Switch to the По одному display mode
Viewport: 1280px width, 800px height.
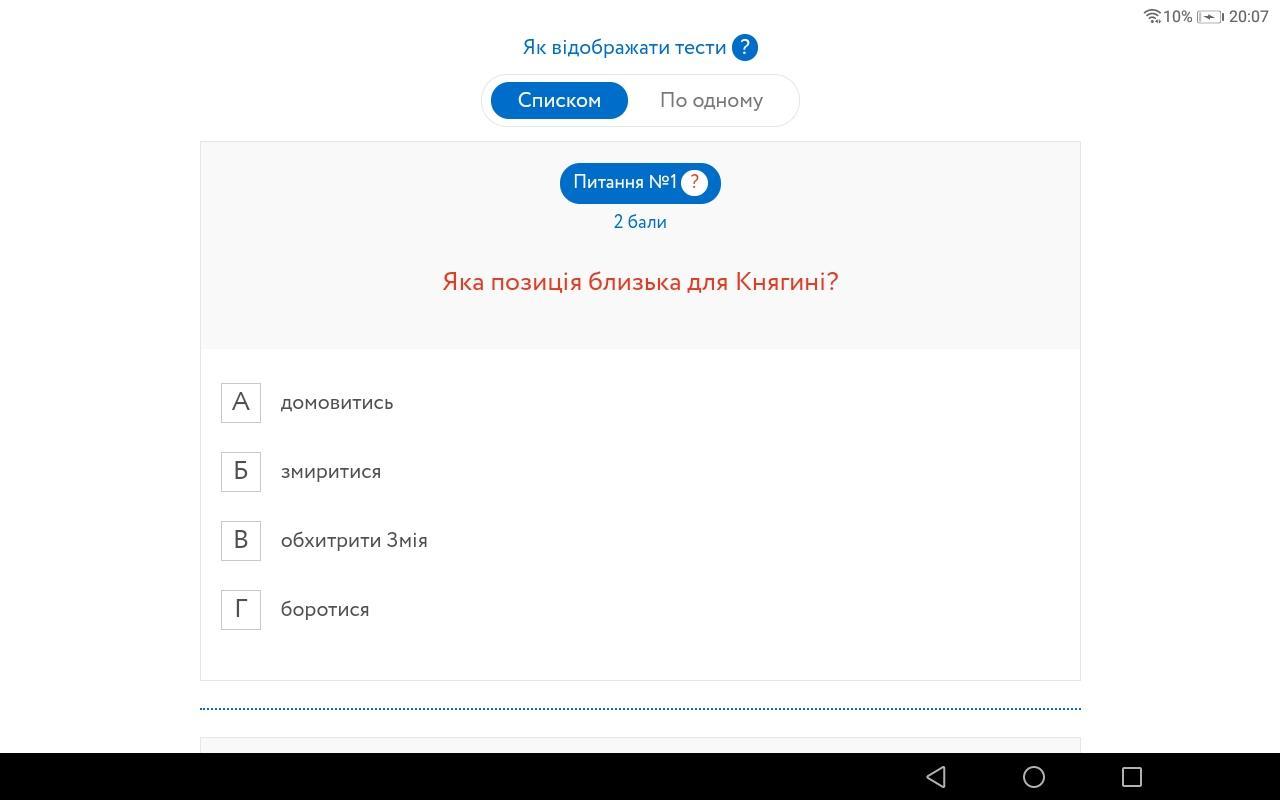[x=711, y=101]
